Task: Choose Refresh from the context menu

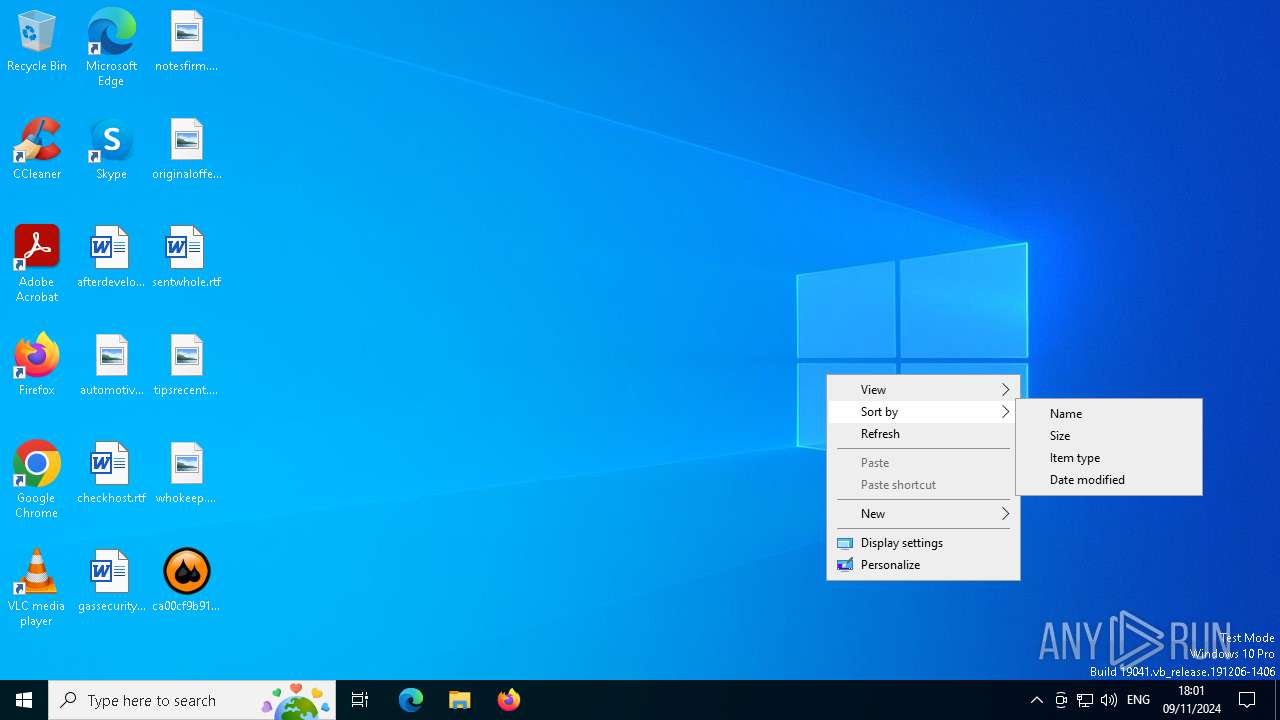Action: click(x=924, y=434)
